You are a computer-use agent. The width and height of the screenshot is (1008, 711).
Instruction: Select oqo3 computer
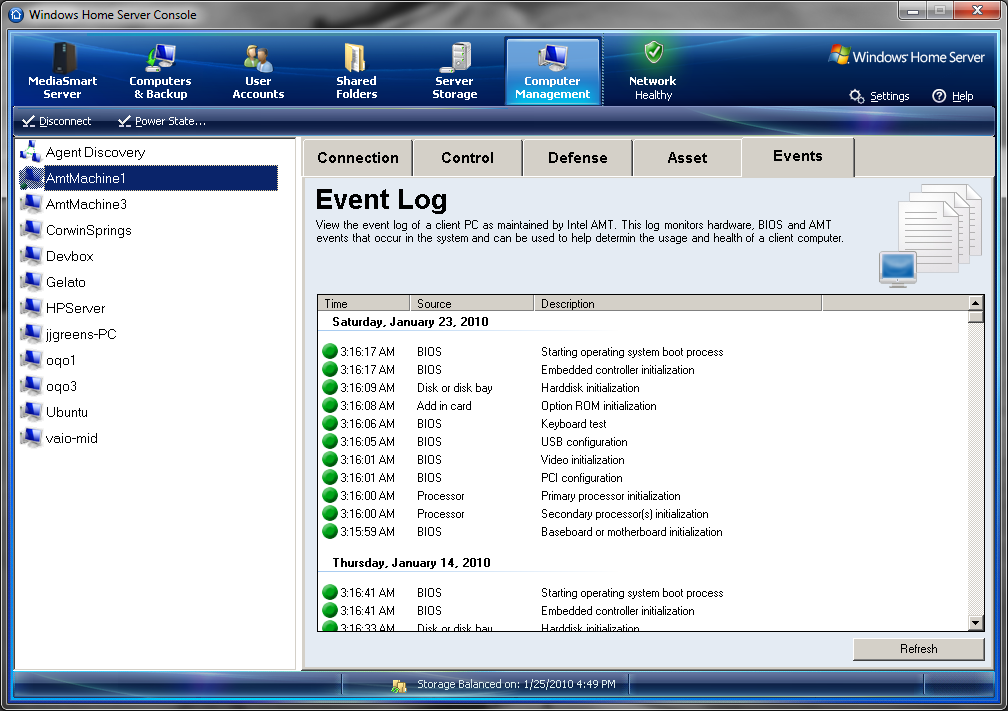pyautogui.click(x=61, y=386)
